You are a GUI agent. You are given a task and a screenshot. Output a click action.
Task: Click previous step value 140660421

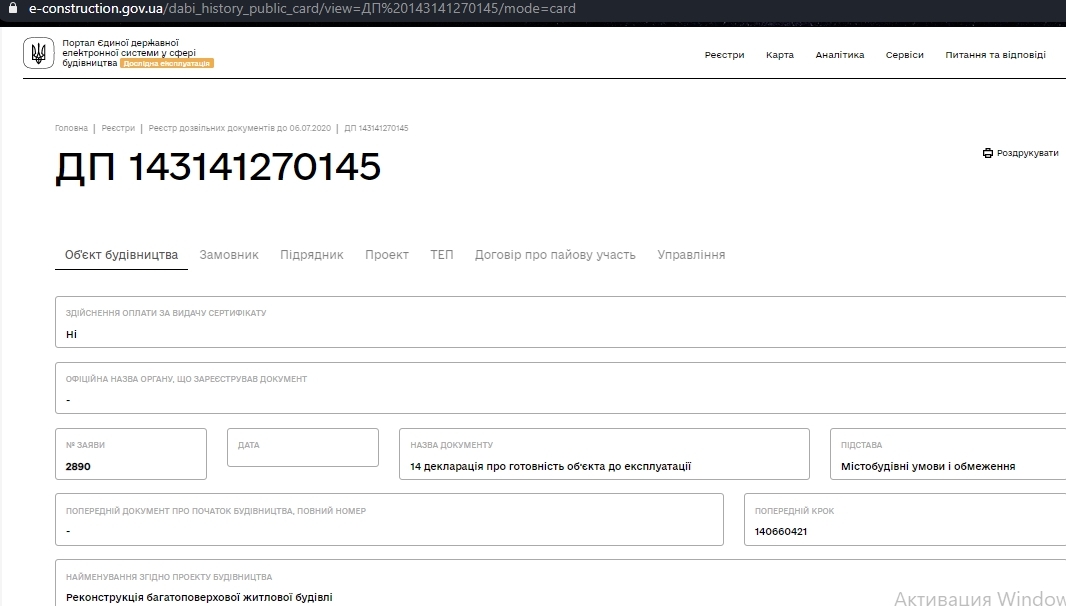[x=780, y=532]
